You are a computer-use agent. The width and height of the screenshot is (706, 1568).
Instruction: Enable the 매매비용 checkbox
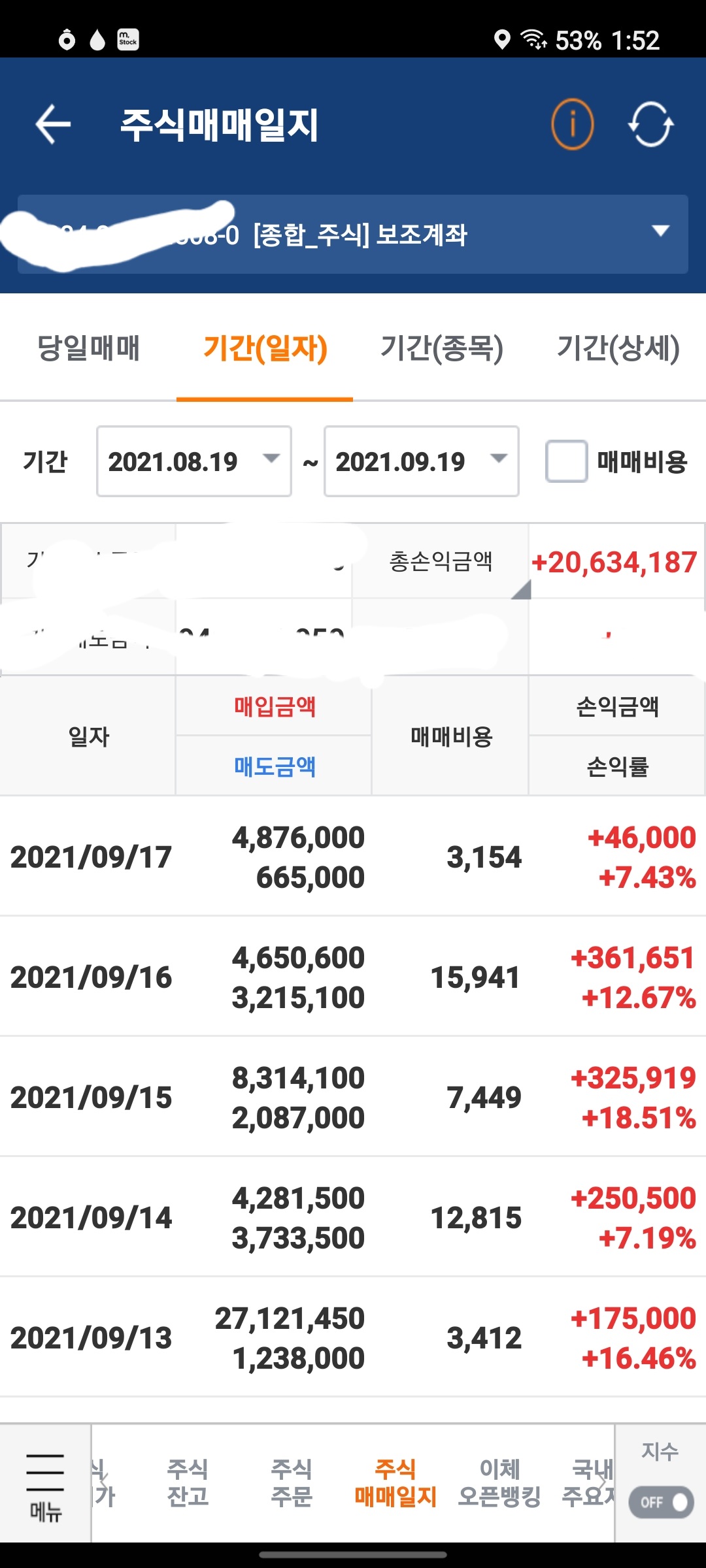(x=567, y=462)
